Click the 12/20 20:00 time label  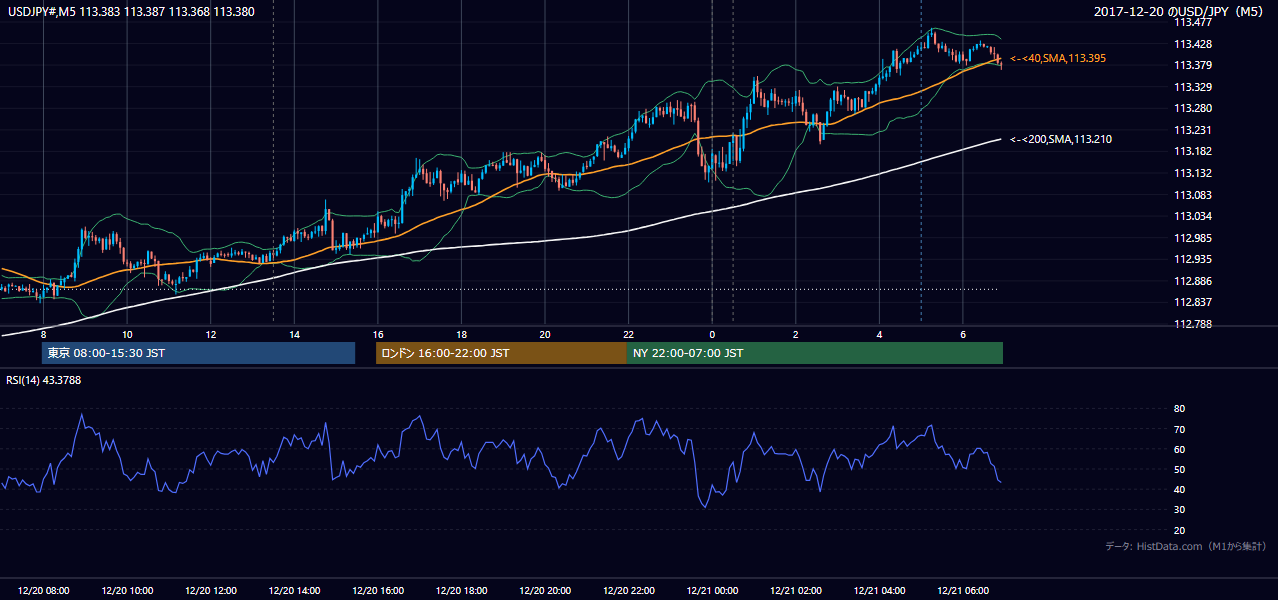545,591
